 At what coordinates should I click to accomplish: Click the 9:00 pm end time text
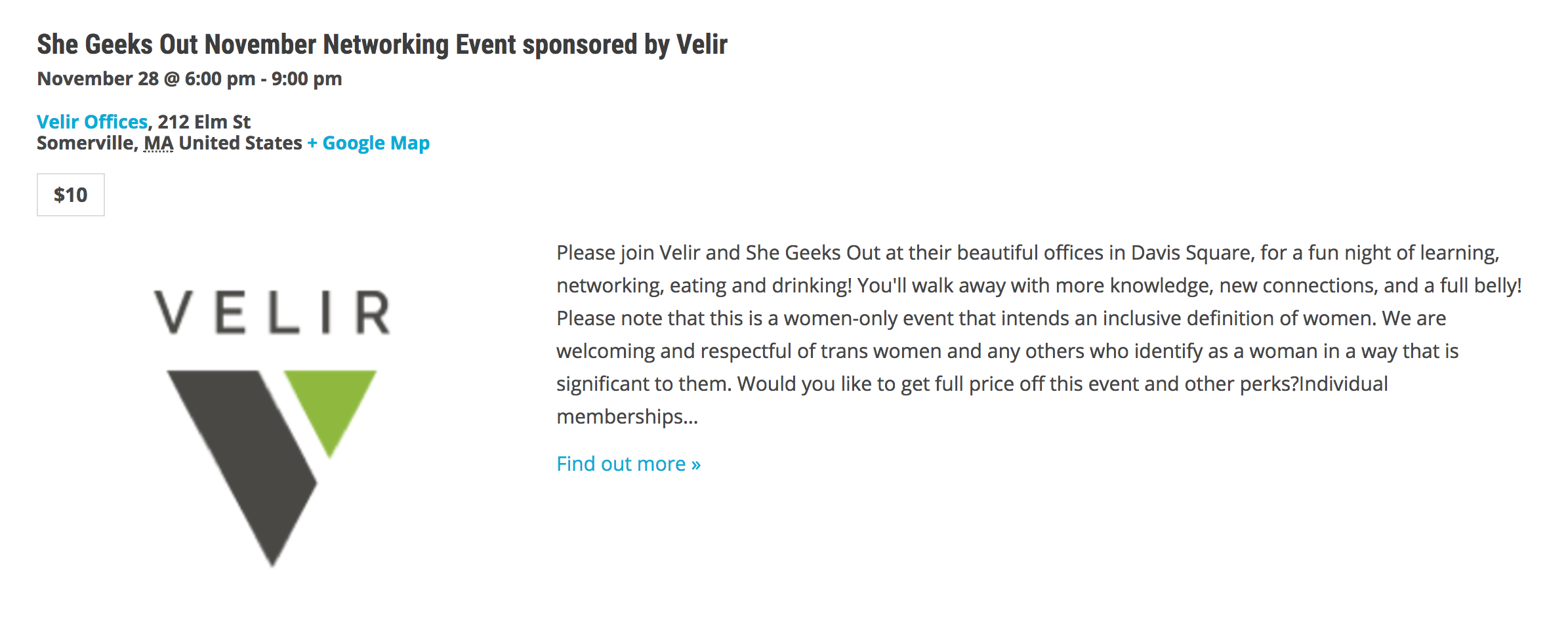(307, 79)
